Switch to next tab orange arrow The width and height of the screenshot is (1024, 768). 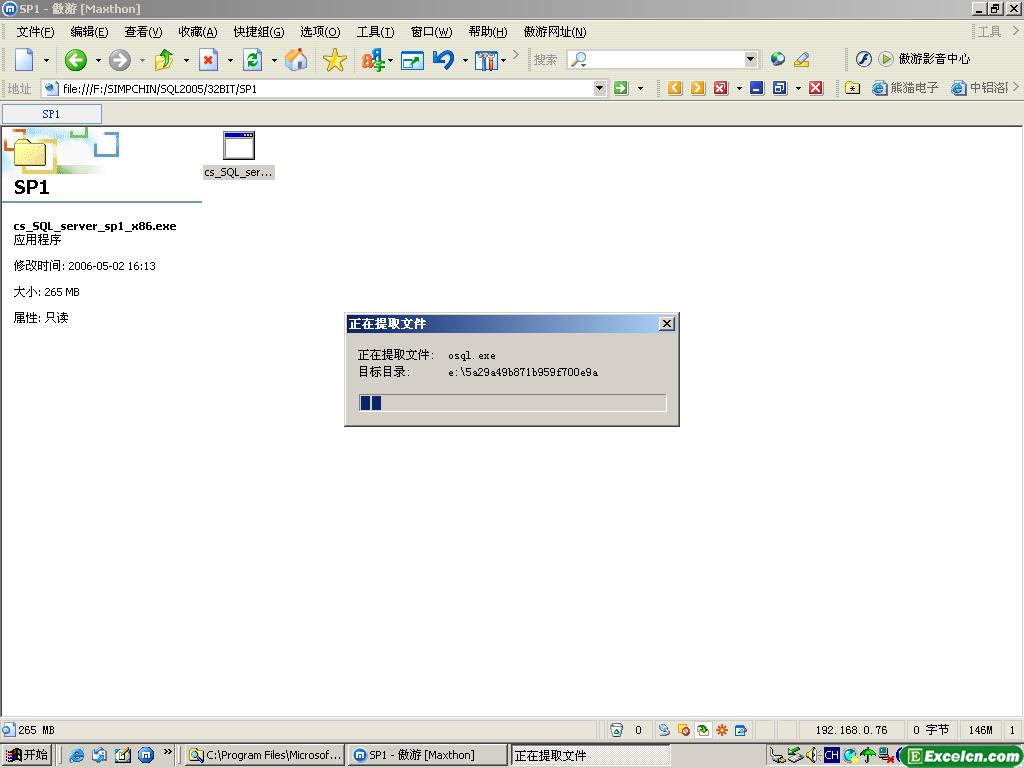pyautogui.click(x=697, y=88)
